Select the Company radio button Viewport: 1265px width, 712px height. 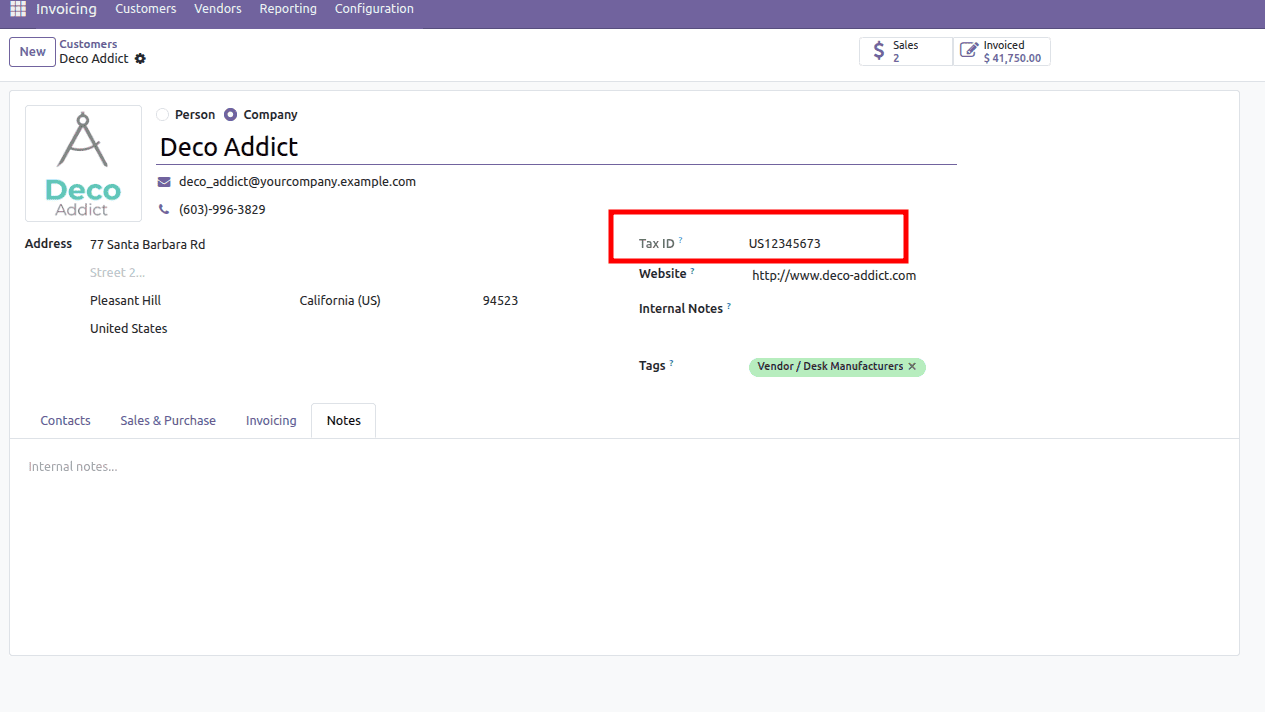click(230, 114)
